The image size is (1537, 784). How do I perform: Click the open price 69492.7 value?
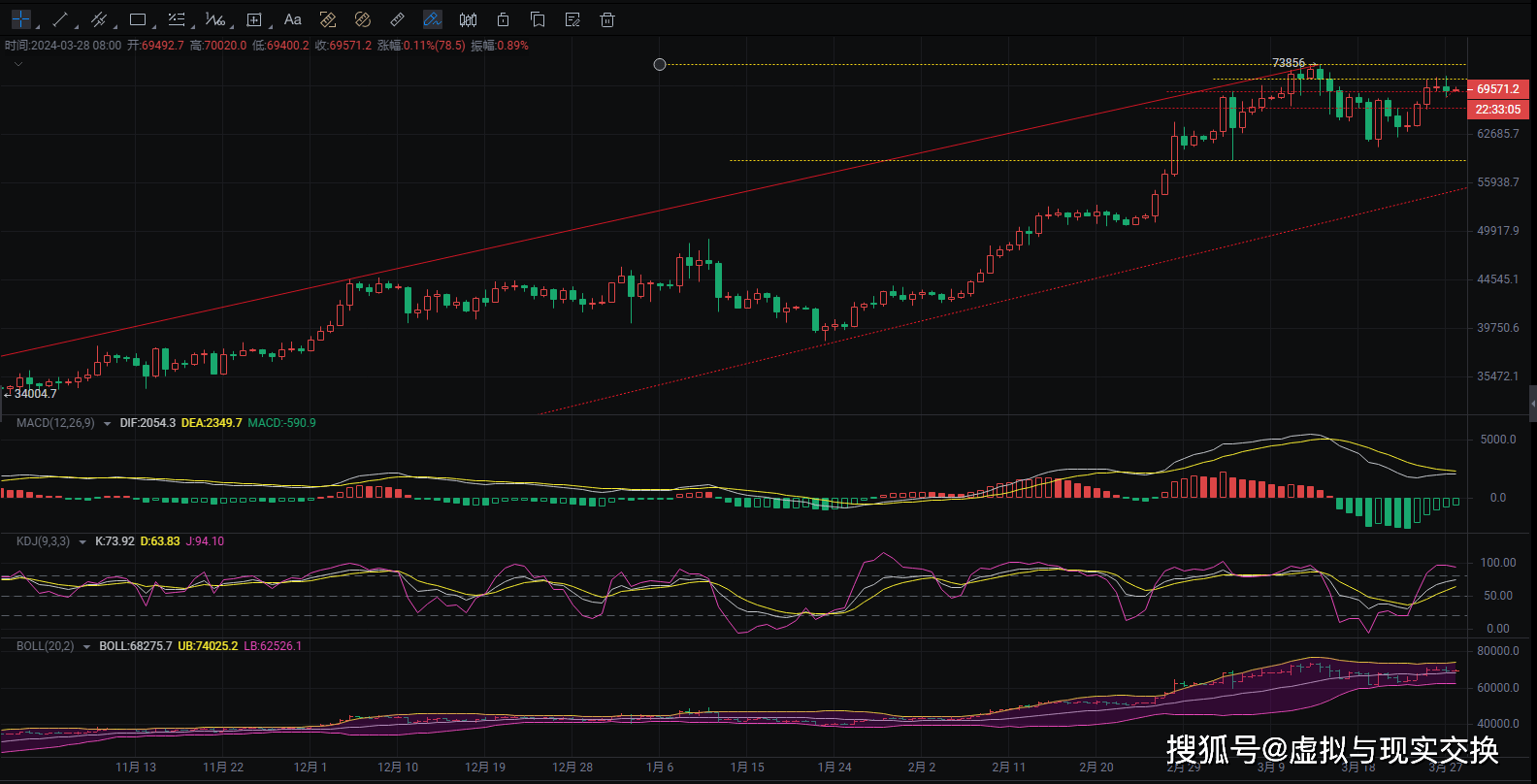tap(163, 46)
